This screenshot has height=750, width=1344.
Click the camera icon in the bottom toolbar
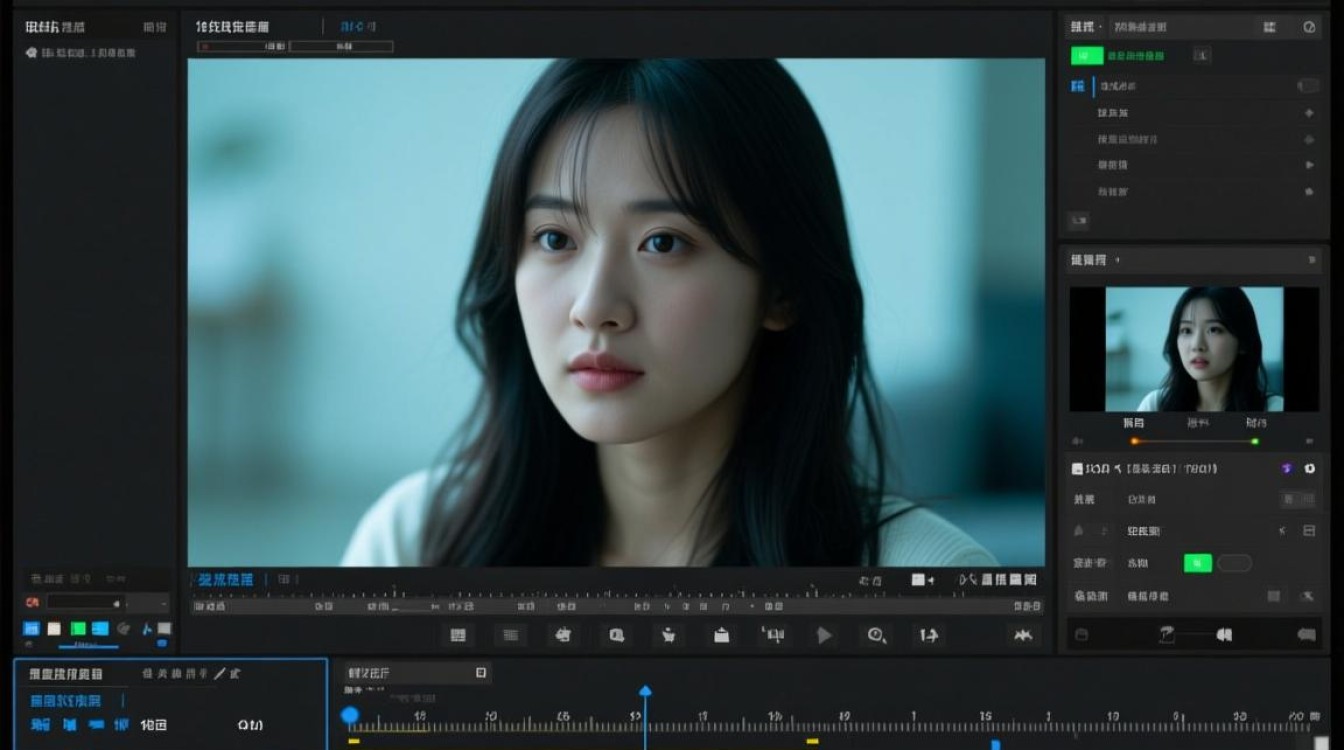click(x=563, y=635)
